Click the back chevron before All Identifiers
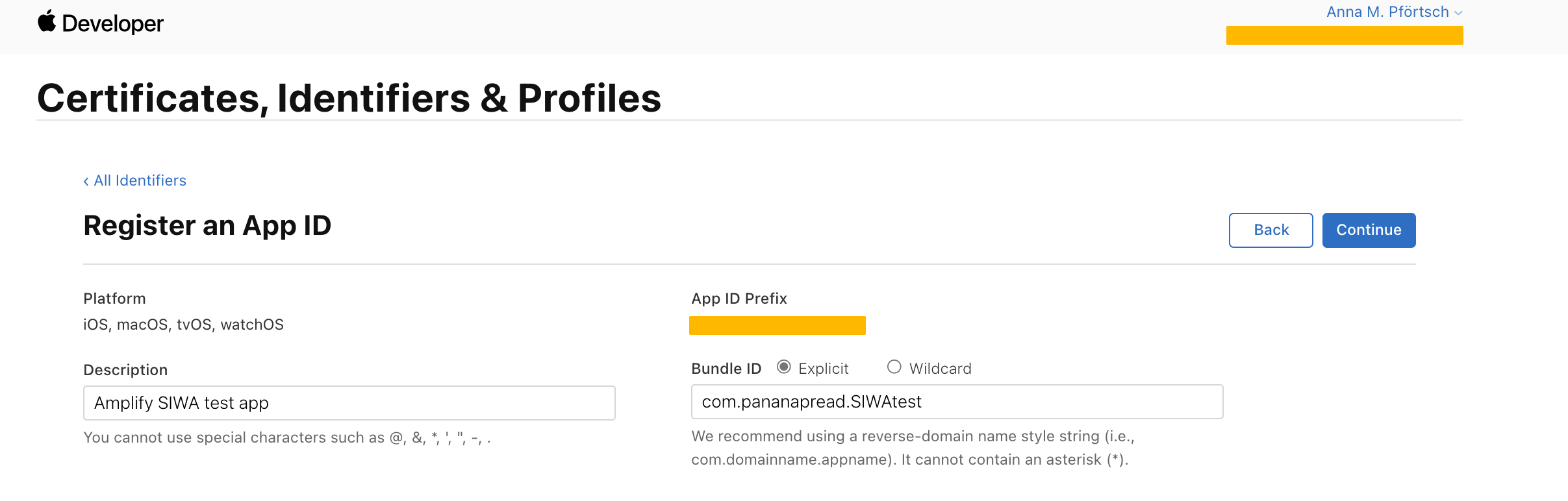This screenshot has width=1568, height=501. point(86,180)
